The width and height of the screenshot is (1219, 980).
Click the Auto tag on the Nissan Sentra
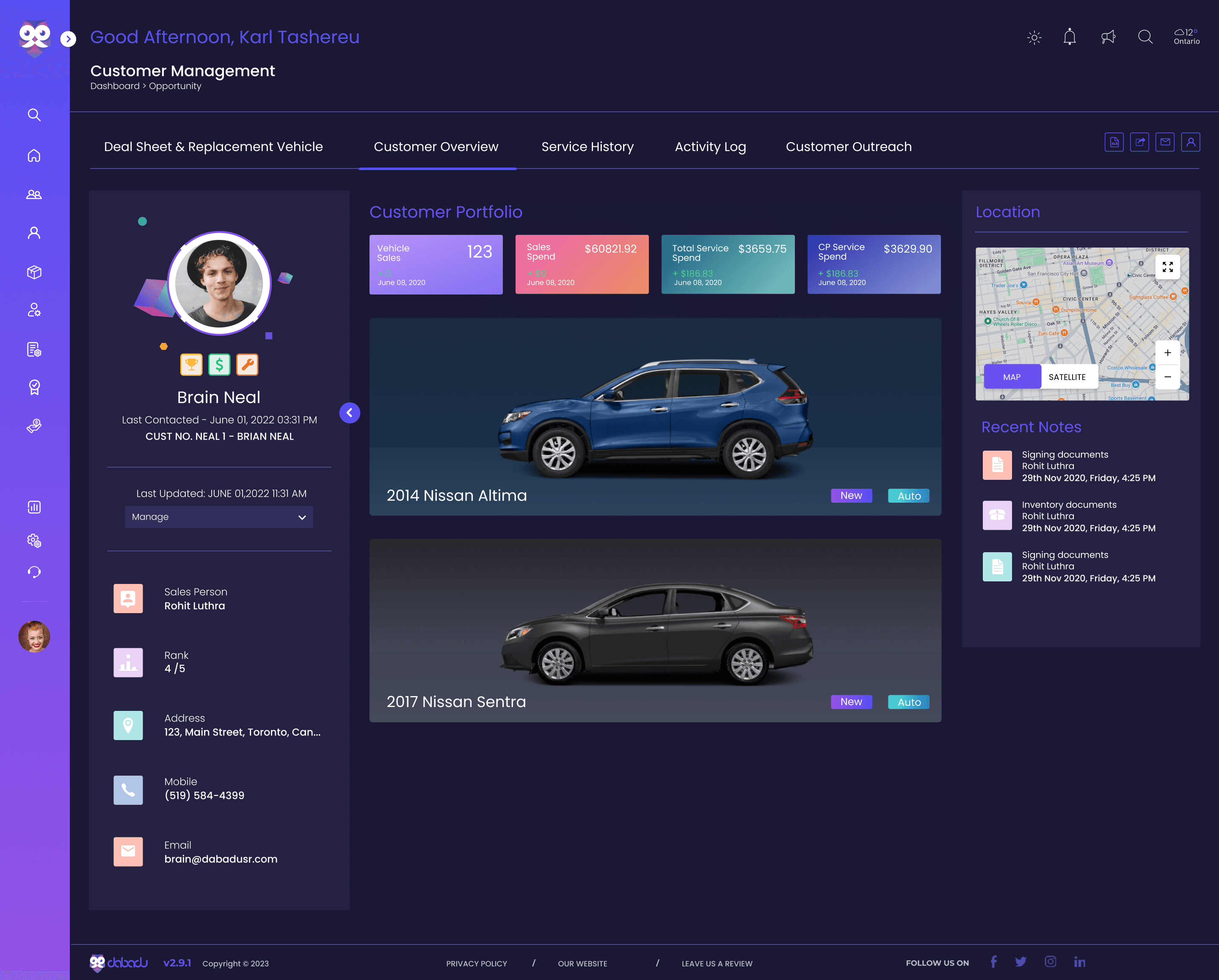(x=909, y=702)
